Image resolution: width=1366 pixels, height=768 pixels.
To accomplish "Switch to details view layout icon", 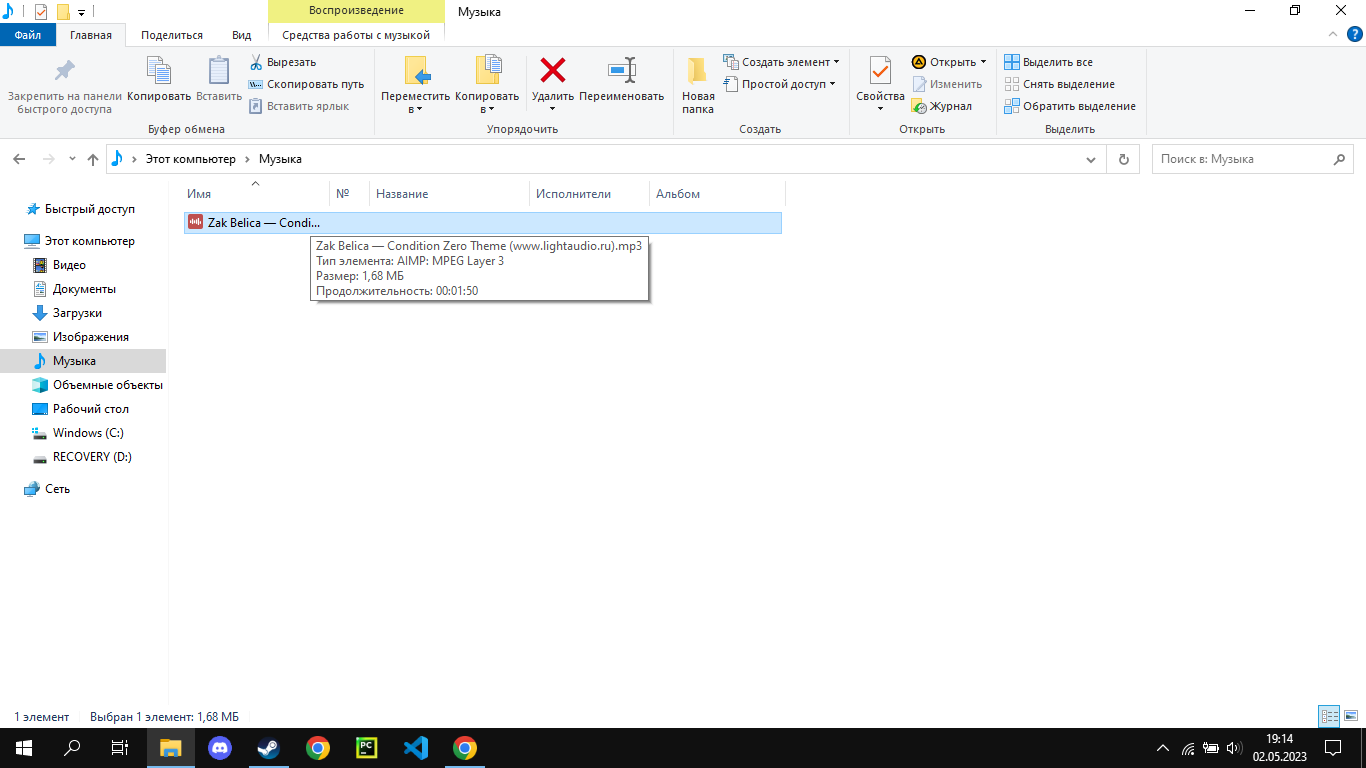I will [x=1329, y=717].
